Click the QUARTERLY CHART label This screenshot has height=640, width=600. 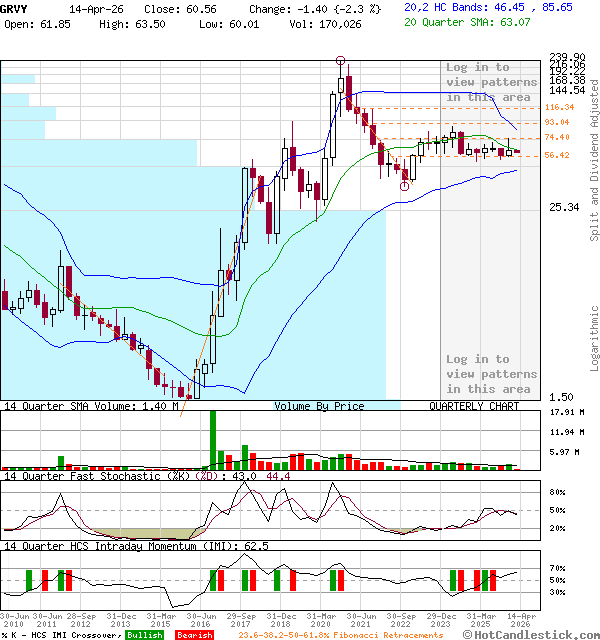coord(474,406)
